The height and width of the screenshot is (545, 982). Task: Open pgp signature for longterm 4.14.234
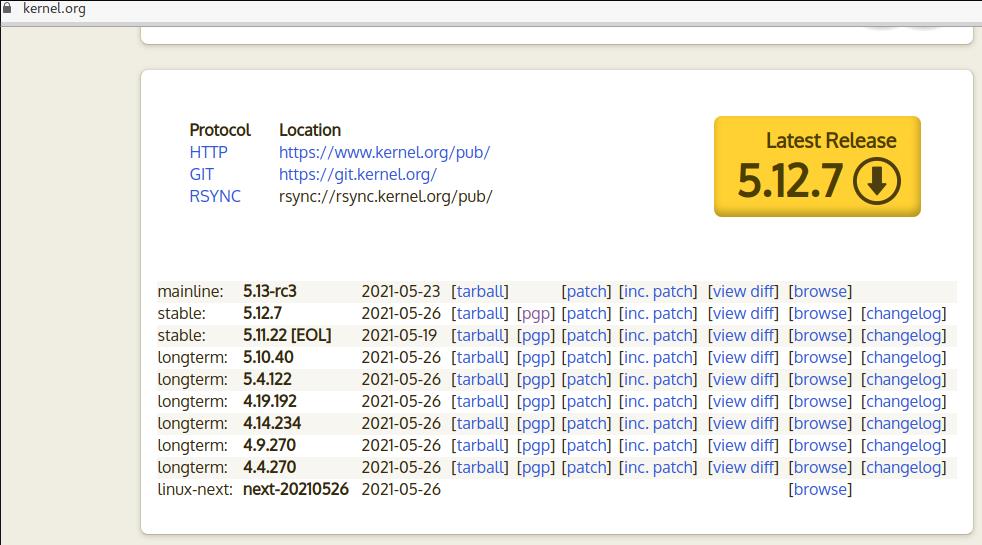tap(536, 423)
